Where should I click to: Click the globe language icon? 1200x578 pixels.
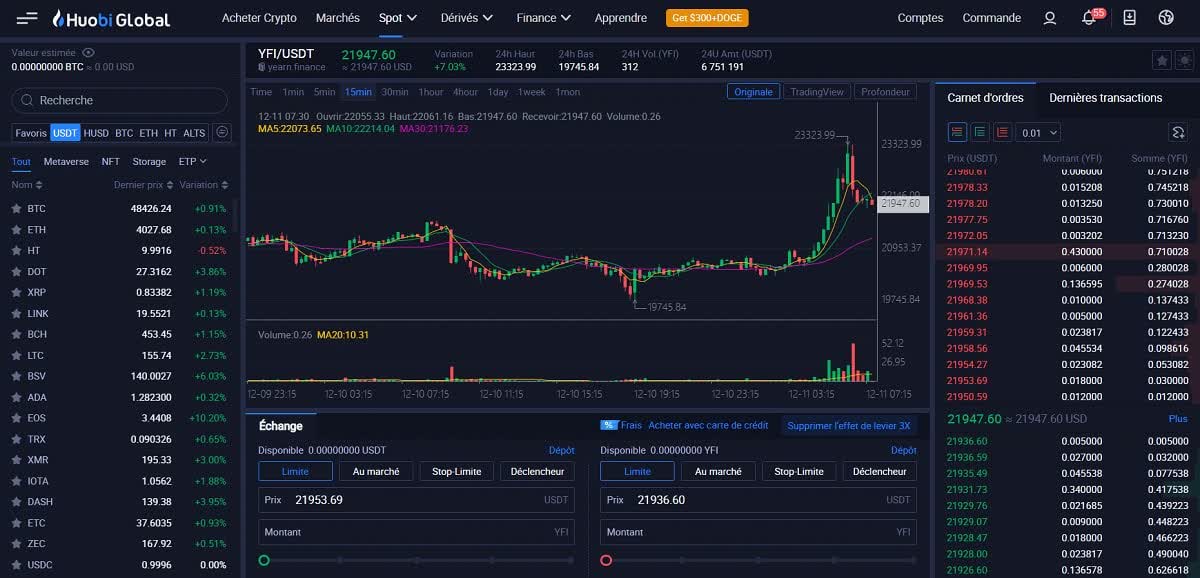pos(1165,18)
